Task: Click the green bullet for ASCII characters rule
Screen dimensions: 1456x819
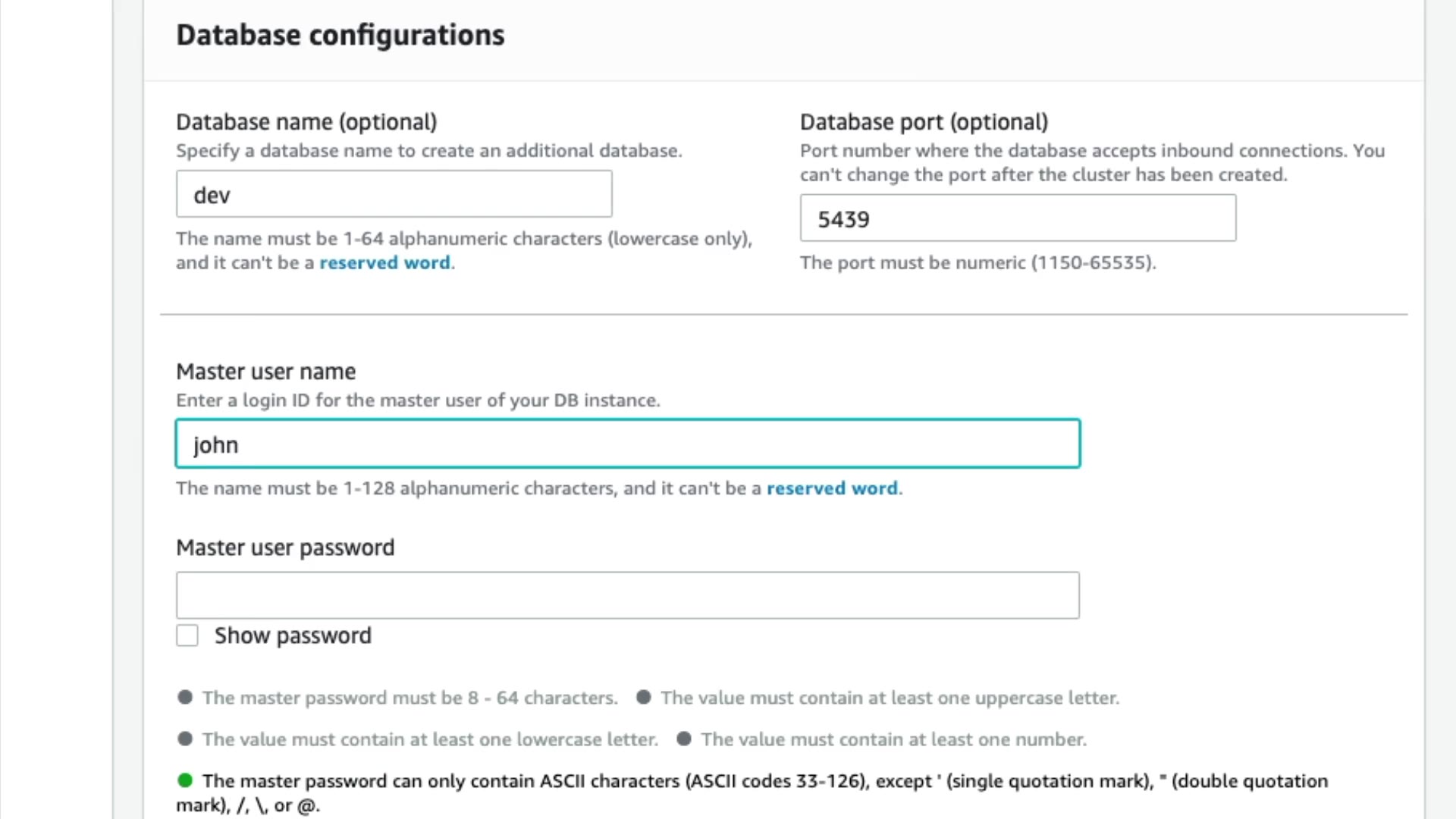Action: click(x=185, y=780)
